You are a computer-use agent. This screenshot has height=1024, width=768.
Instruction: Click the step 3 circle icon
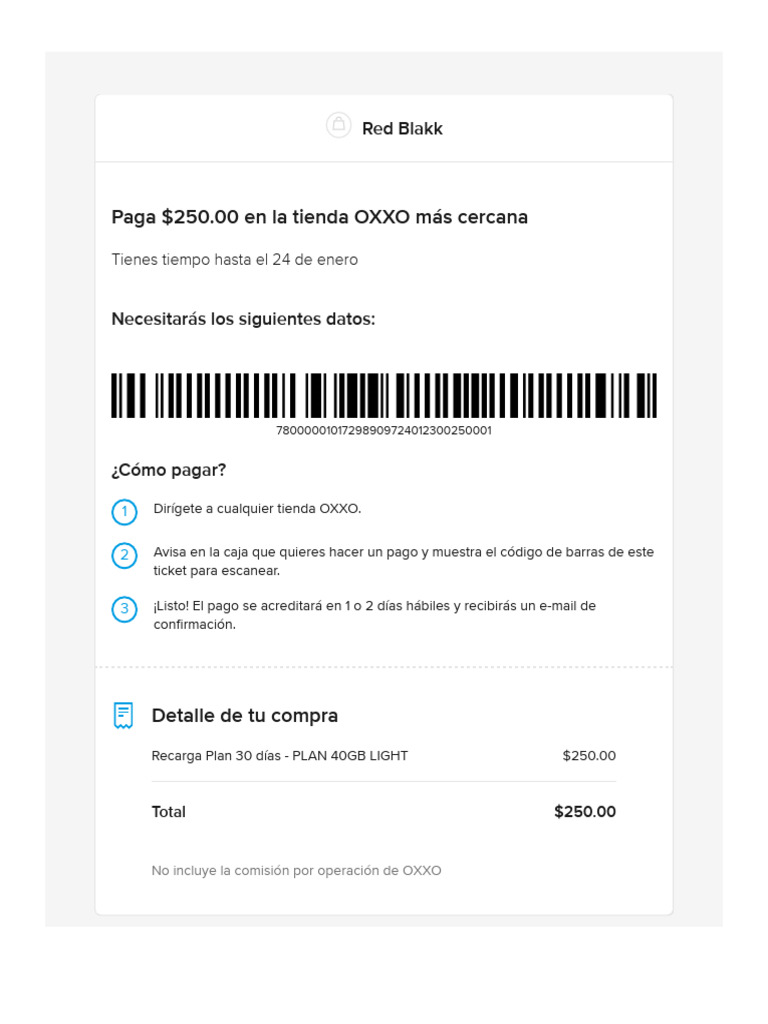tap(124, 609)
